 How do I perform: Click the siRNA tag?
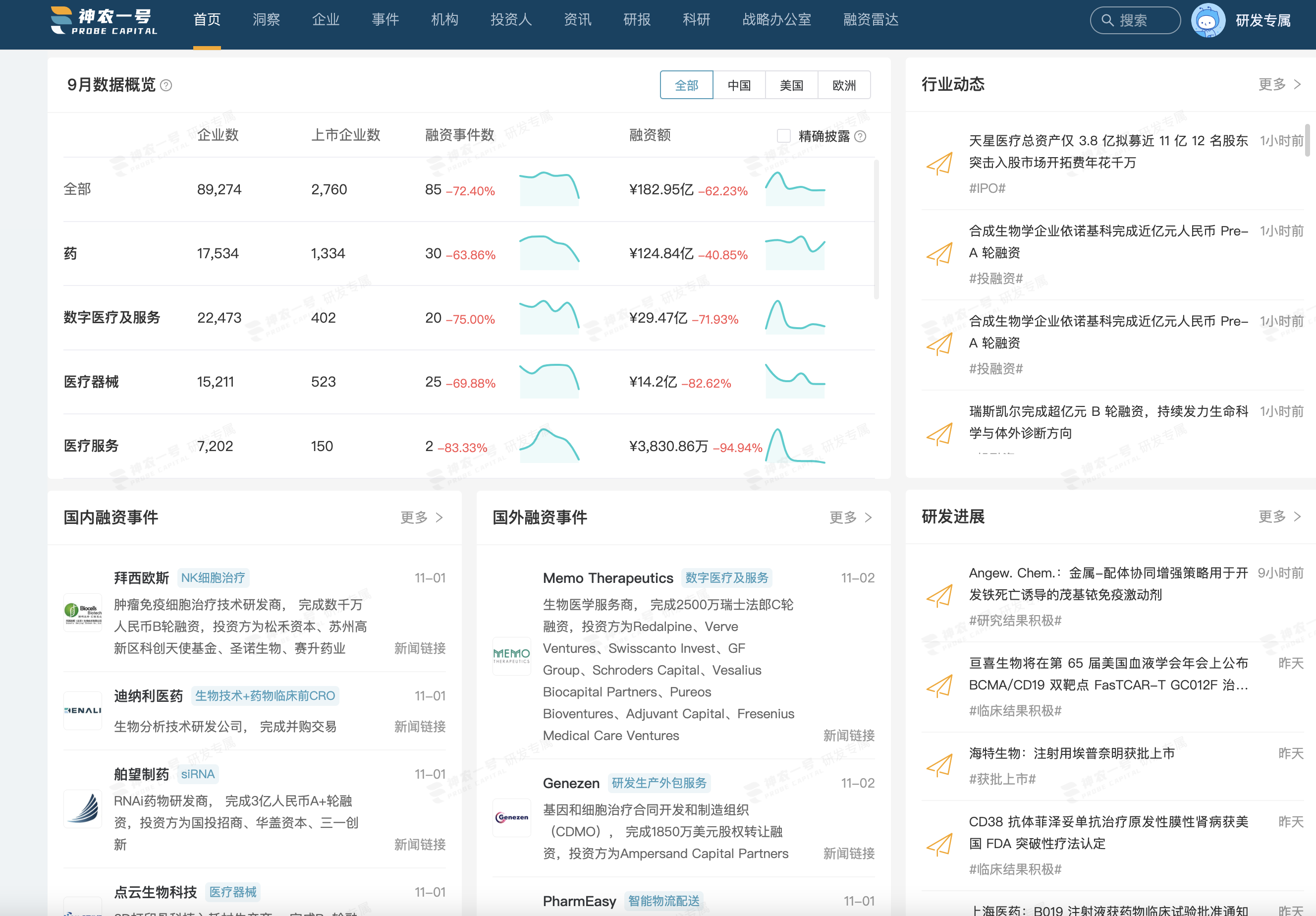point(198,774)
